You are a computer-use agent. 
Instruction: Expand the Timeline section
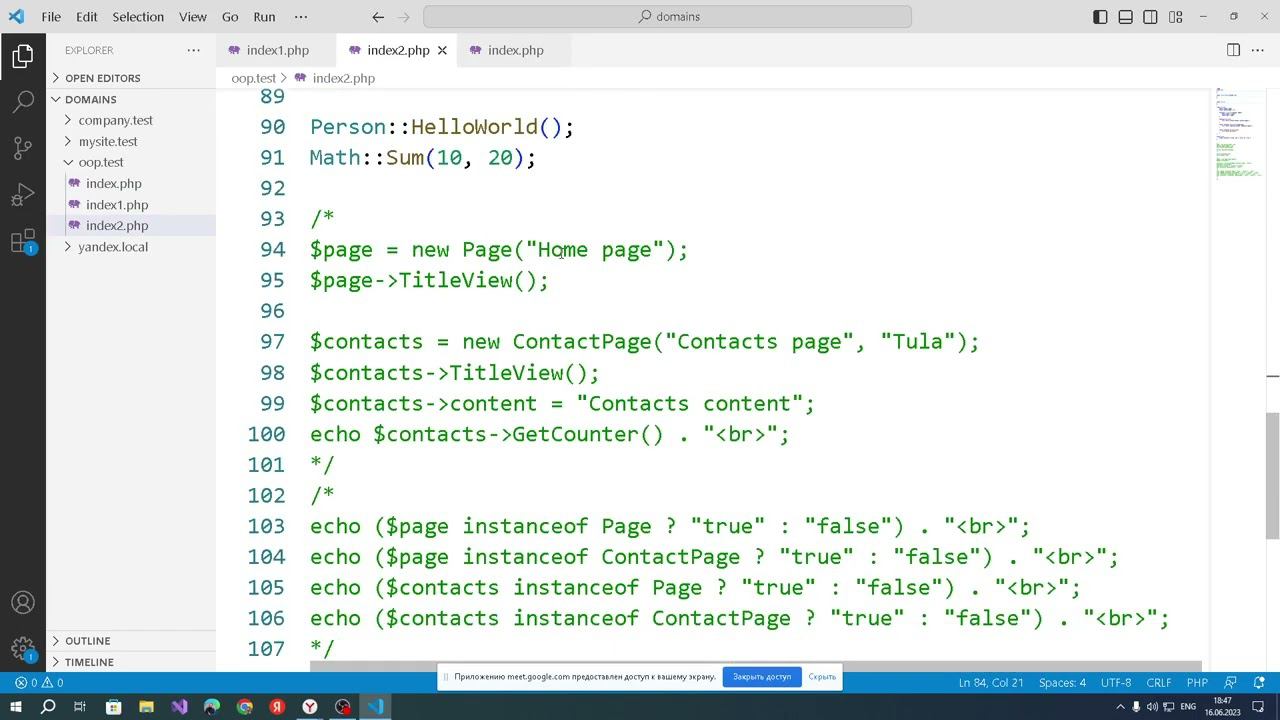point(131,662)
